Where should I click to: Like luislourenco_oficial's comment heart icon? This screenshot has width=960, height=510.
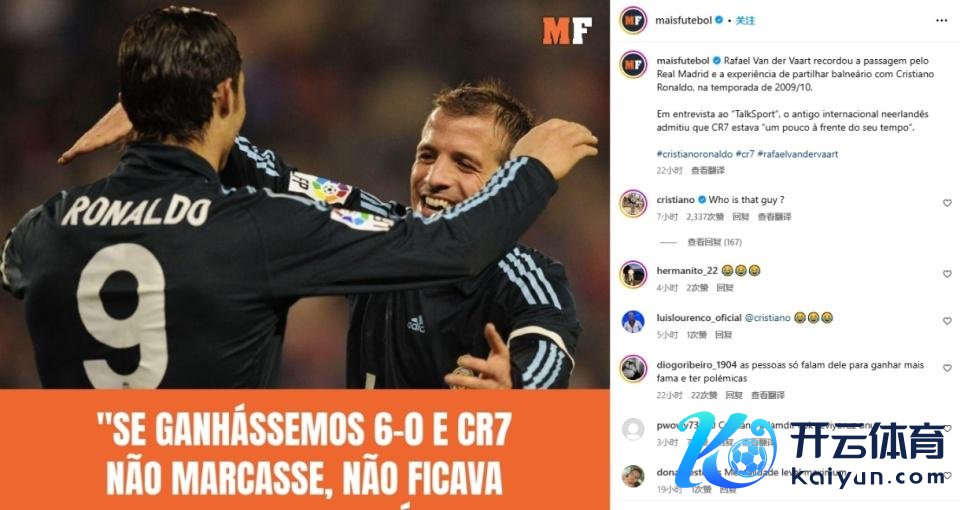coord(947,321)
